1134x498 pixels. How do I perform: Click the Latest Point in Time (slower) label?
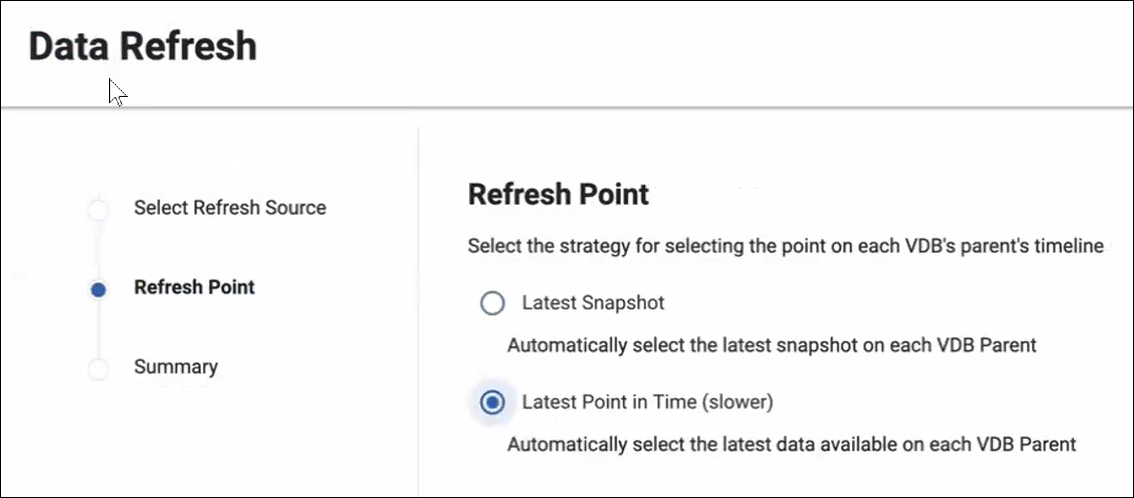648,402
